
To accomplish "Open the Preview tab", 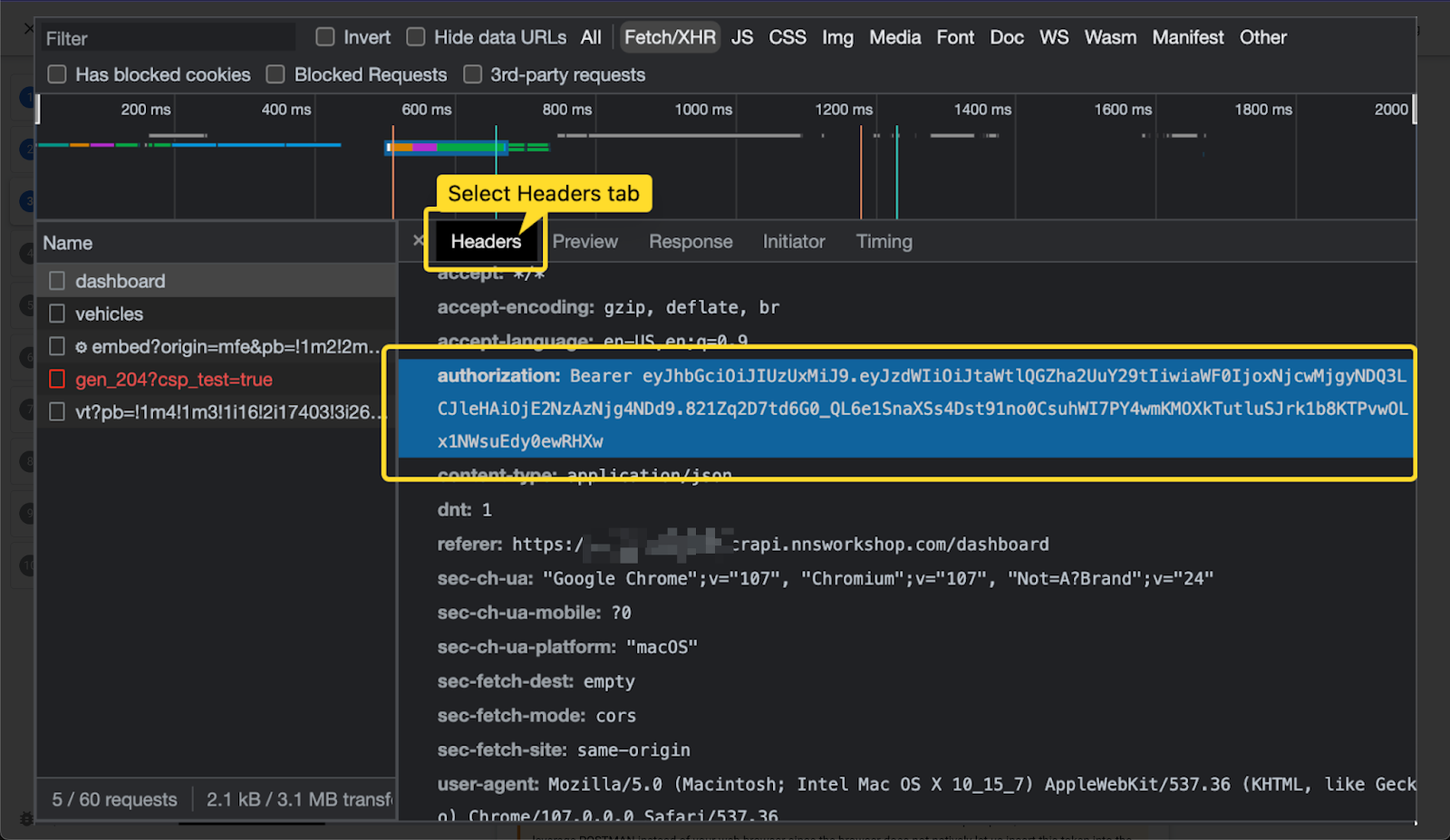I will (x=585, y=242).
